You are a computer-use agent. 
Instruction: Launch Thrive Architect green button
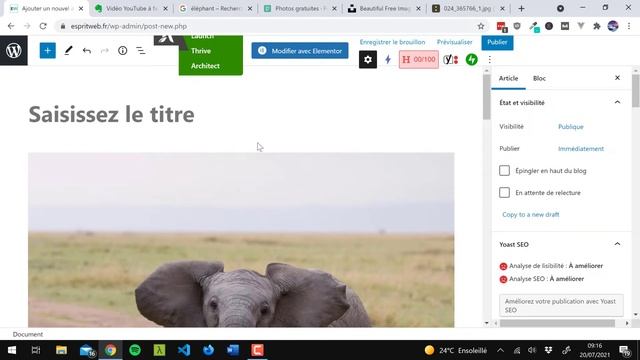click(211, 55)
